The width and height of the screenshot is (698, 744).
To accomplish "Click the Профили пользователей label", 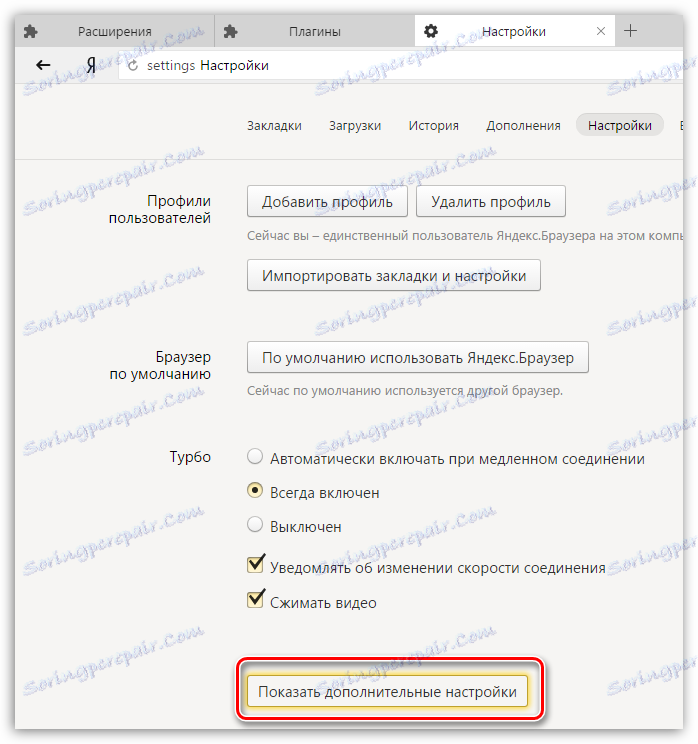I will [x=160, y=209].
